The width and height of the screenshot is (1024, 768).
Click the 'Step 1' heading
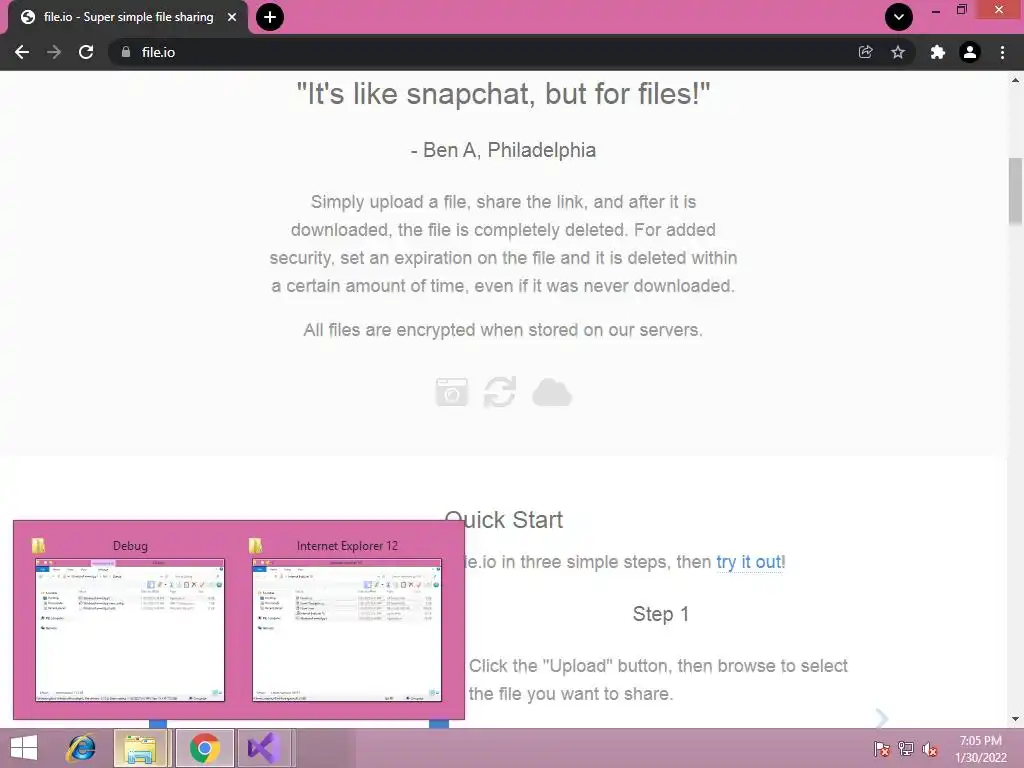point(660,614)
